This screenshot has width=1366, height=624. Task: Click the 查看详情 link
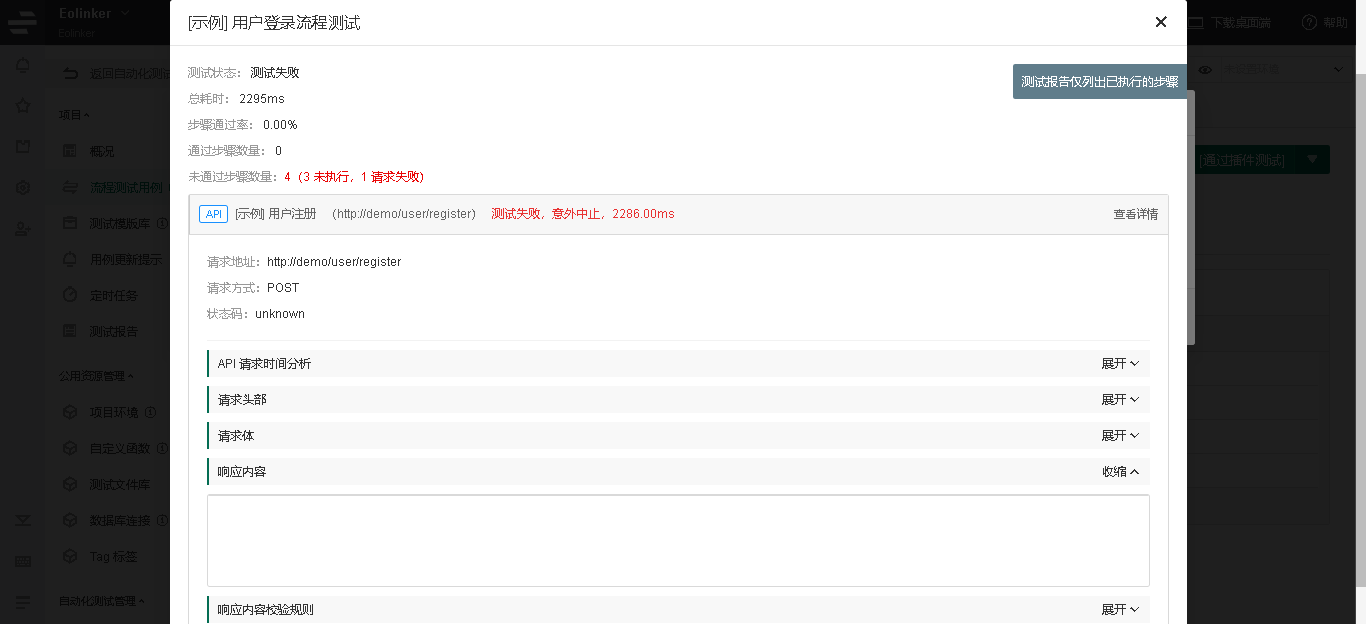(x=1135, y=214)
